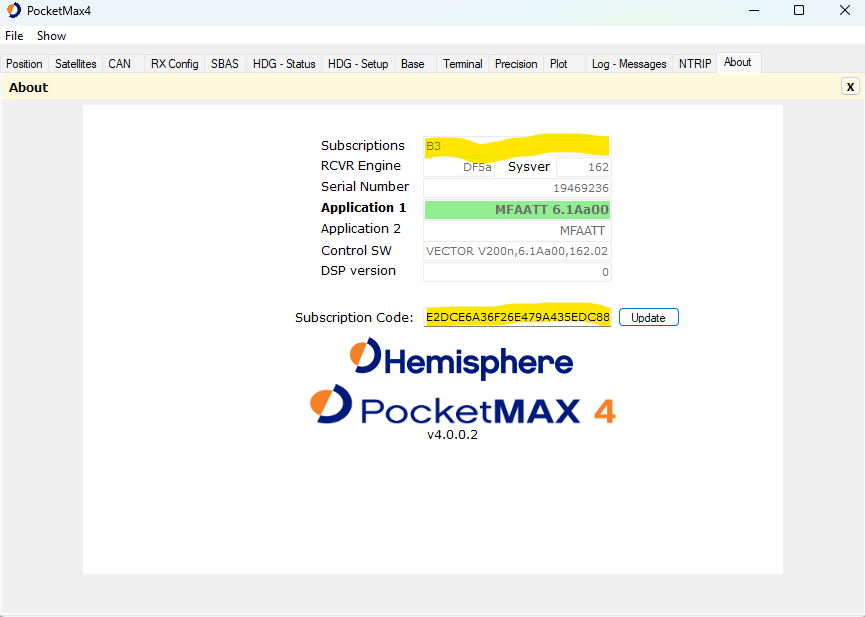Open the Show menu

point(52,36)
